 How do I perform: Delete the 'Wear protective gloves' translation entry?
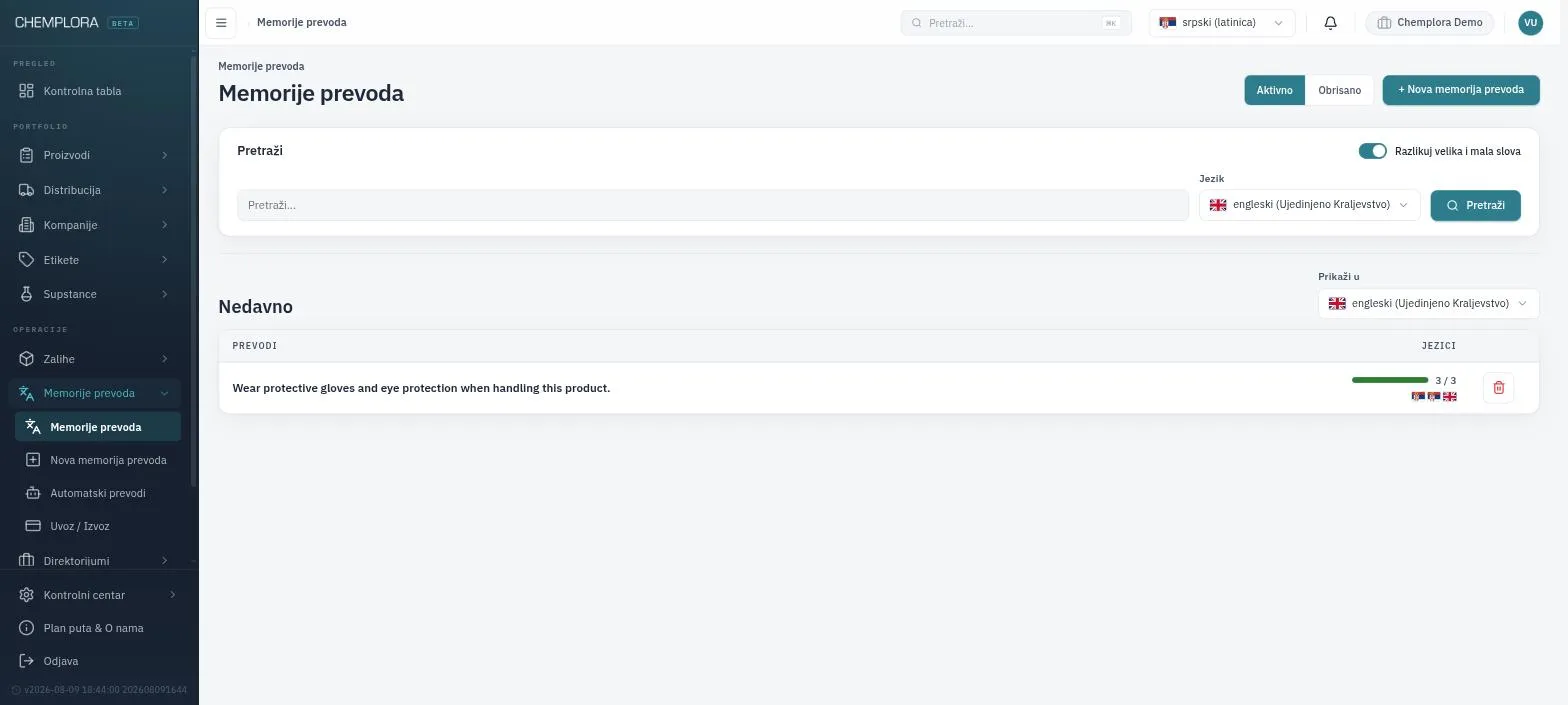pyautogui.click(x=1498, y=388)
